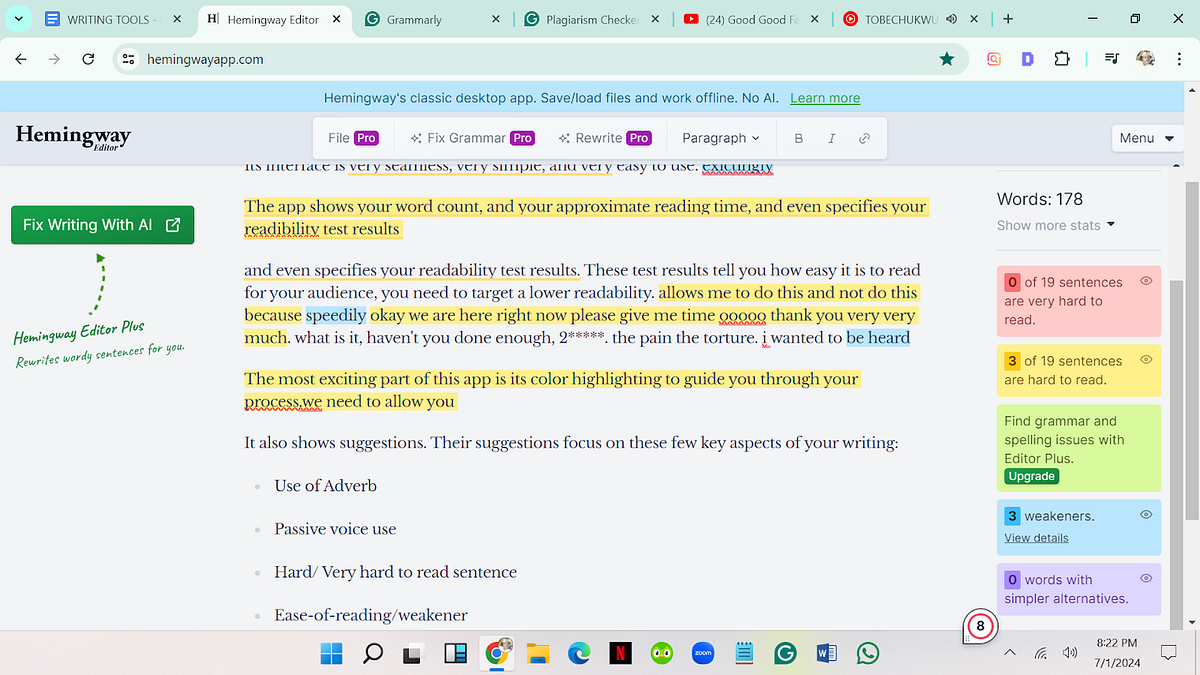Follow the Learn more banner link

point(825,98)
